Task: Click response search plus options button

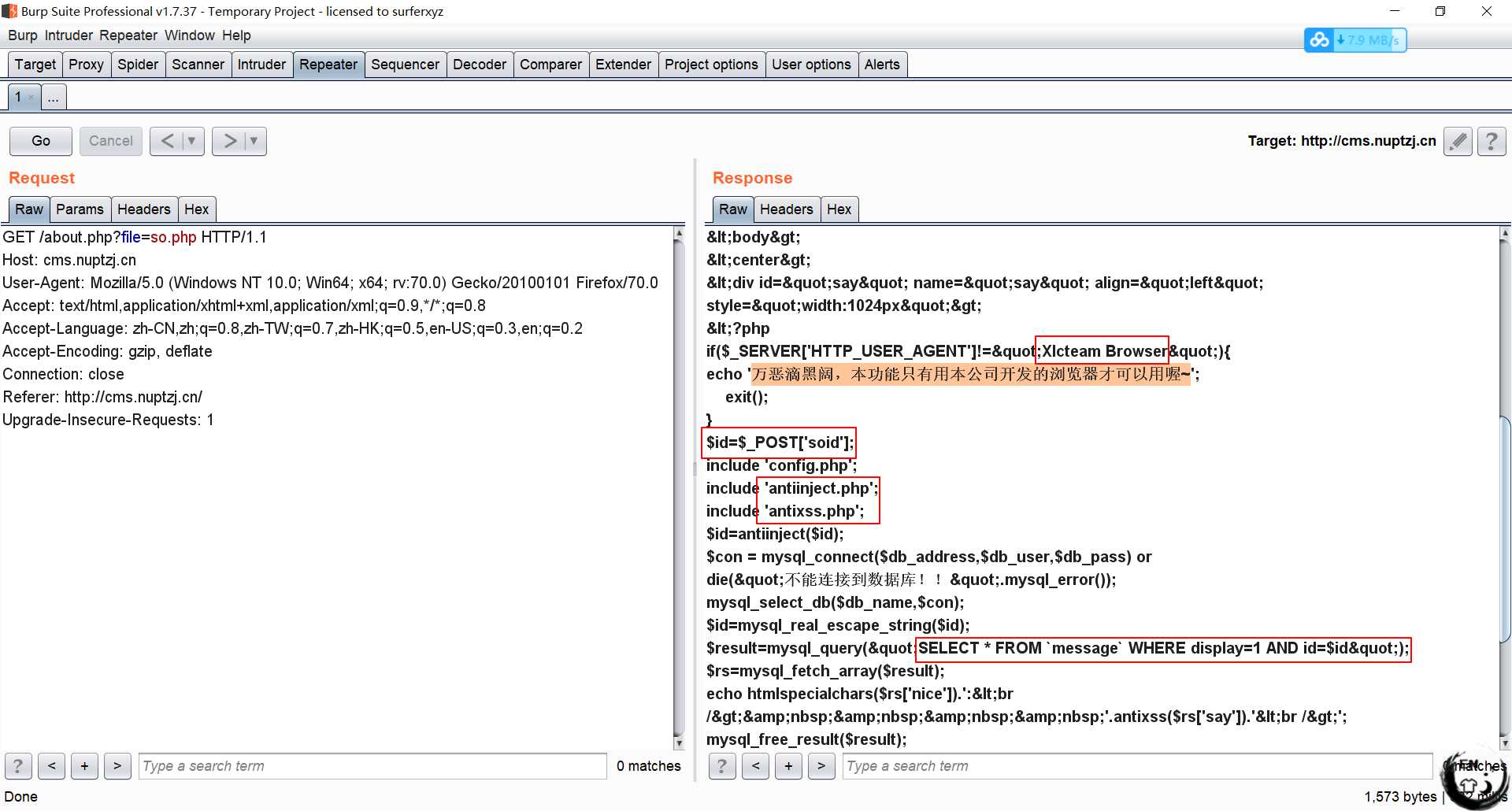Action: (788, 765)
